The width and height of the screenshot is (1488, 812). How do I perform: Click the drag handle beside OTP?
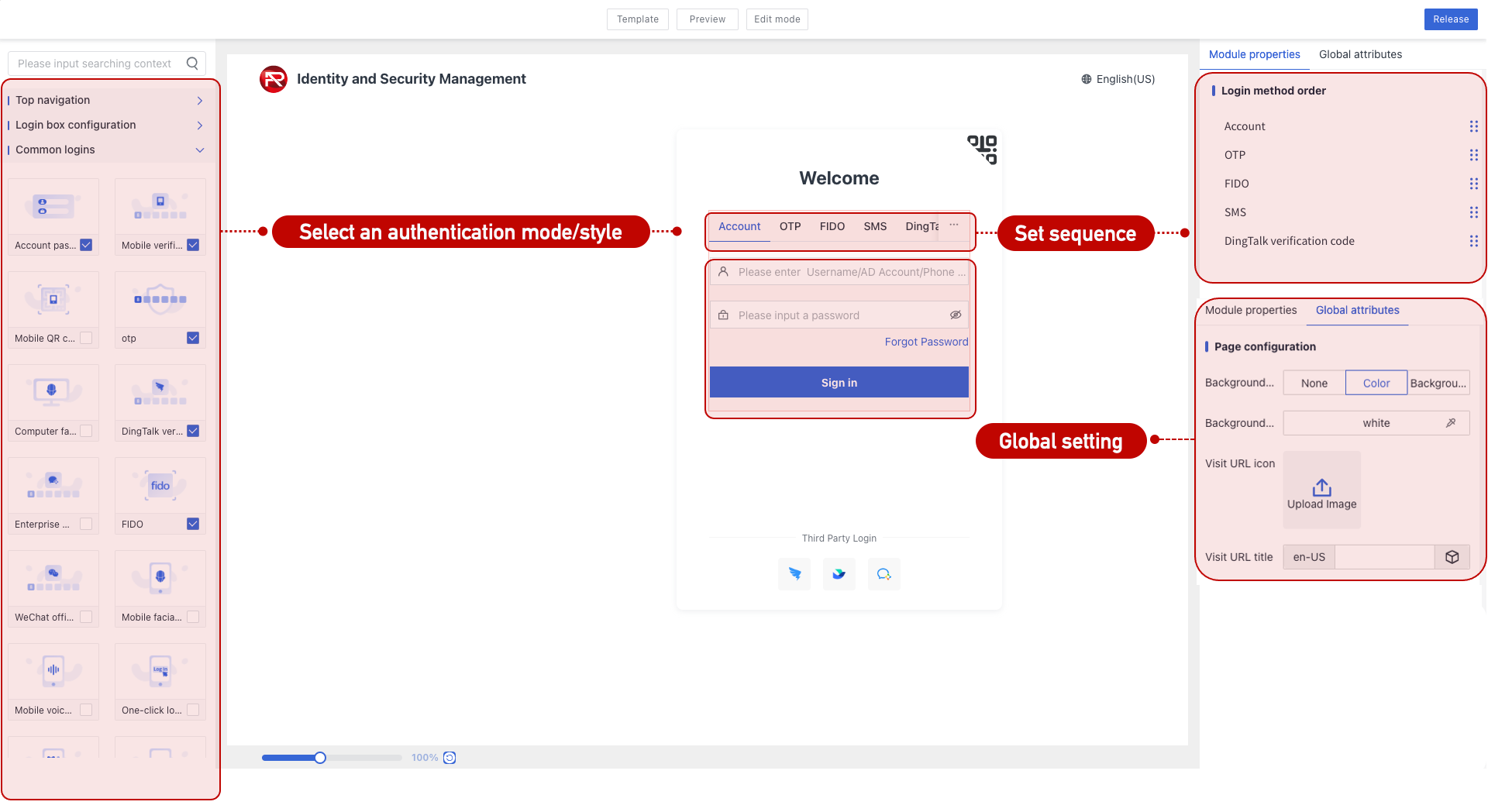pyautogui.click(x=1473, y=155)
